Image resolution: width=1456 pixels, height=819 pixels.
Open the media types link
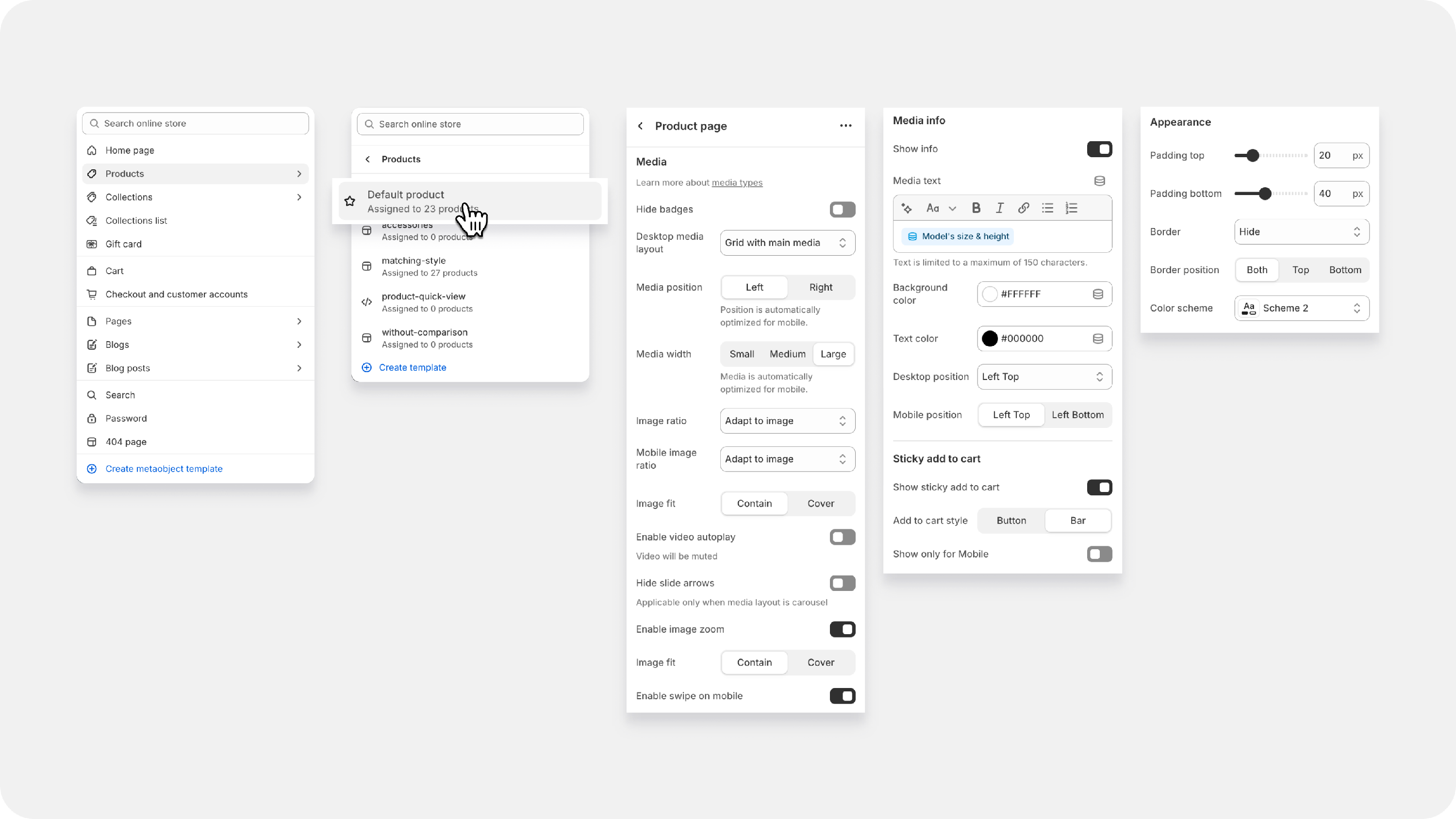[736, 182]
